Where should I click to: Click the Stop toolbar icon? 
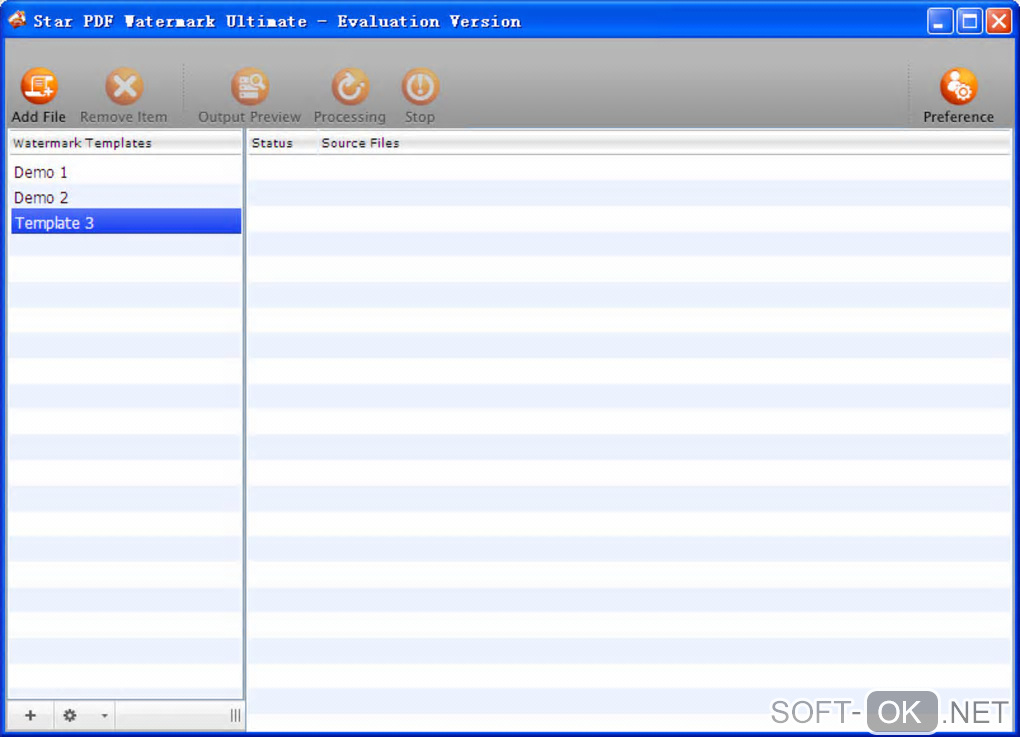pos(420,86)
